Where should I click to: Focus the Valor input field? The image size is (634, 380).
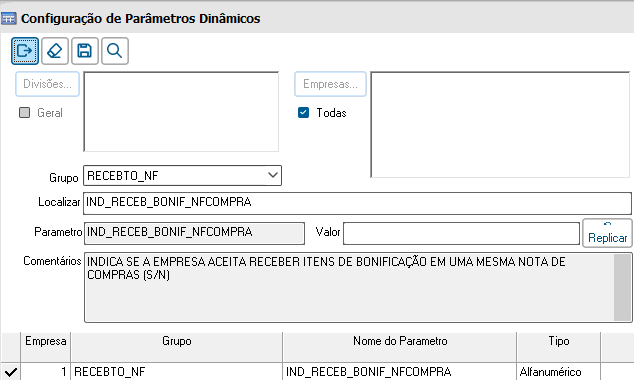[x=461, y=233]
